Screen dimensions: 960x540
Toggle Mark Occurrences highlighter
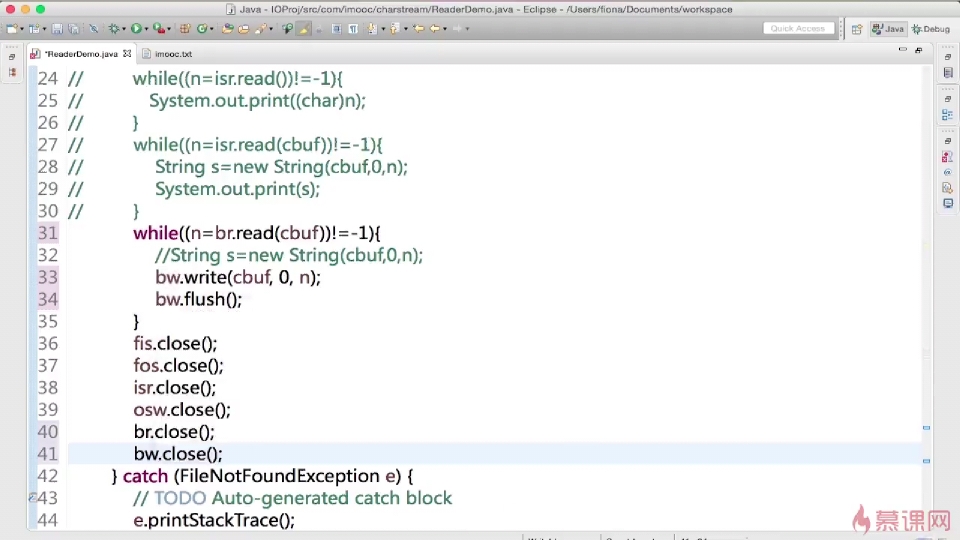[x=304, y=29]
